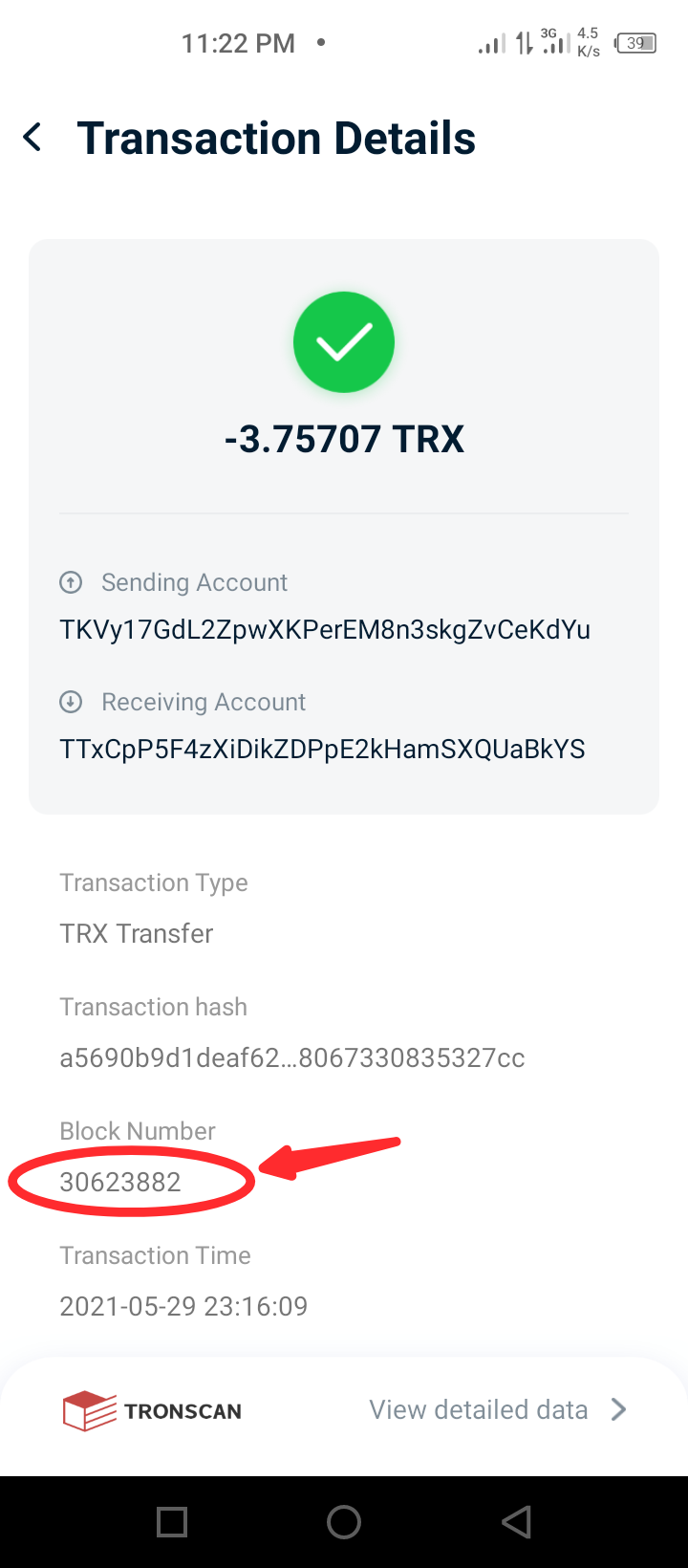Tap the signal strength bars icon
688x1568 pixels.
click(x=492, y=44)
